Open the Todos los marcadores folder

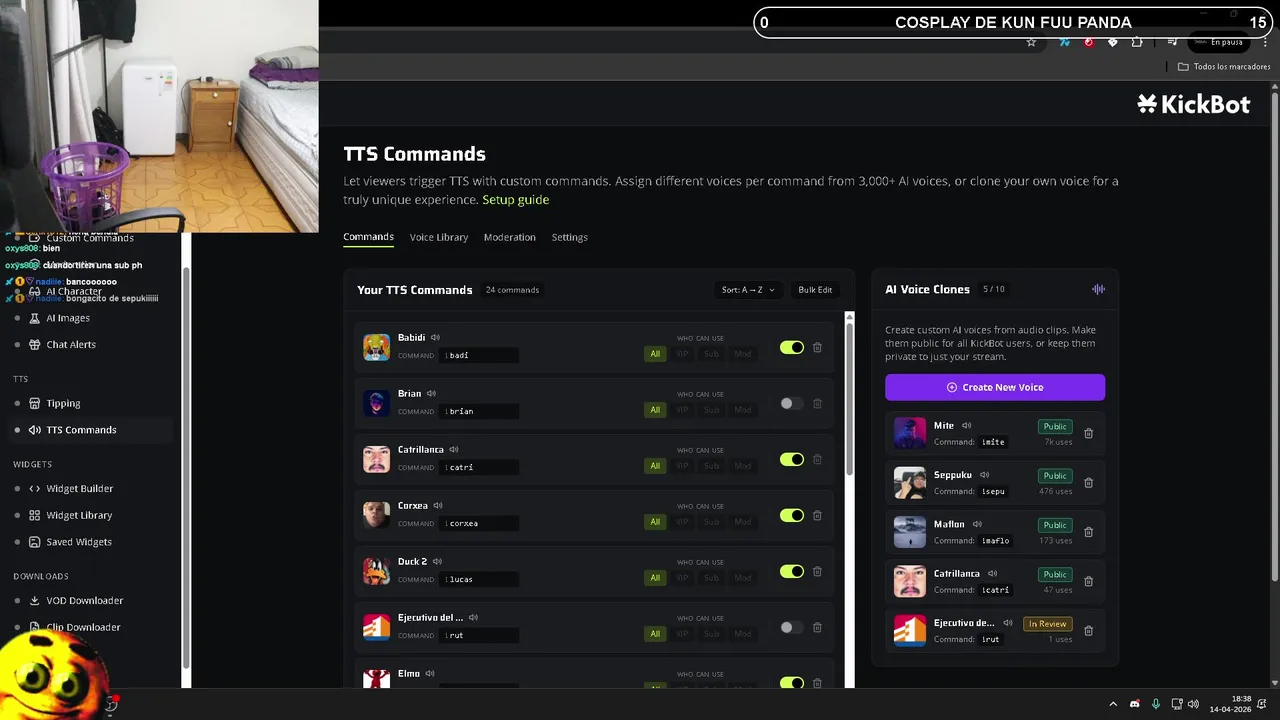pos(1224,67)
